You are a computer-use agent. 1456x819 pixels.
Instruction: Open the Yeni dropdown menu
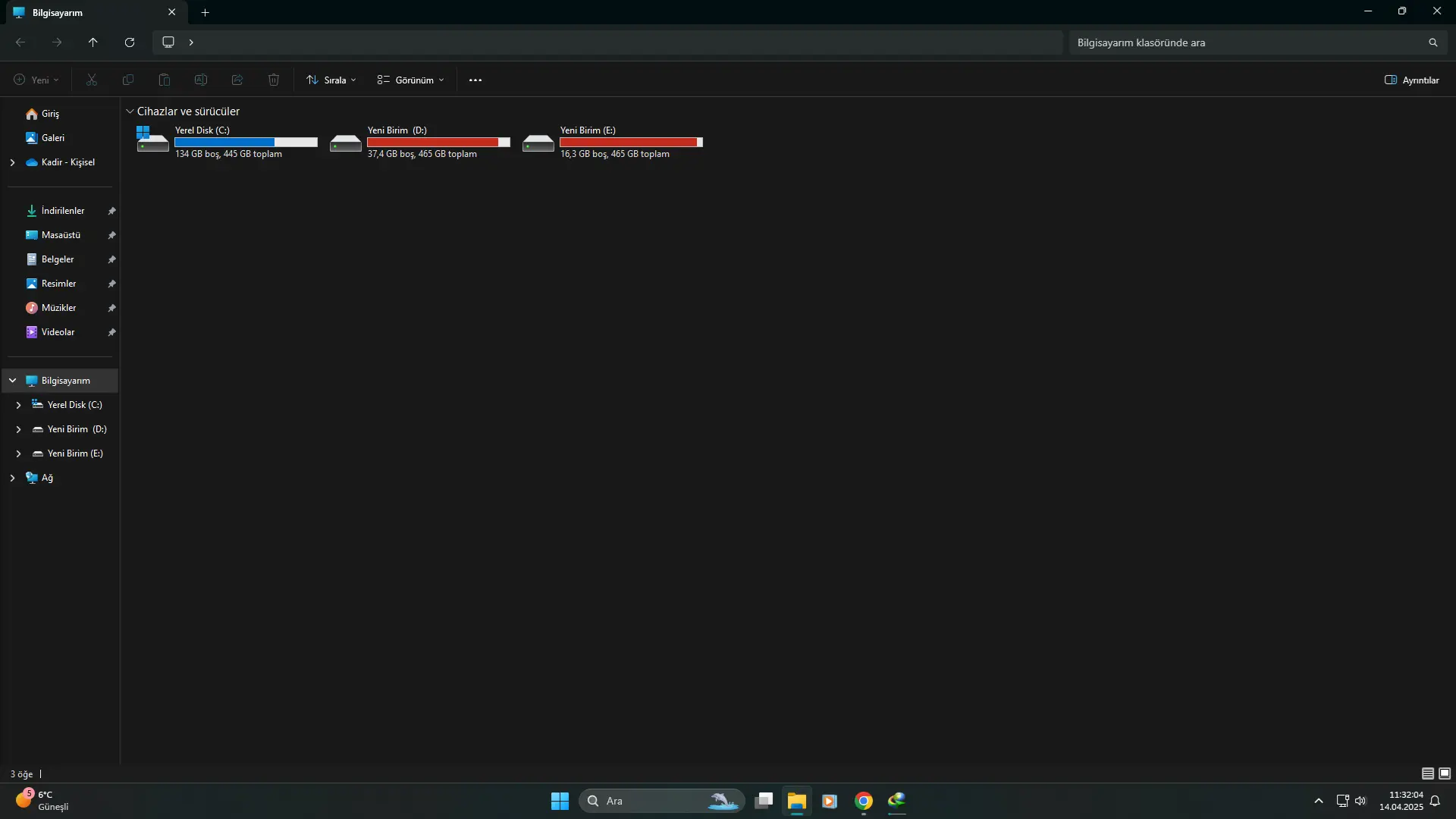point(36,80)
